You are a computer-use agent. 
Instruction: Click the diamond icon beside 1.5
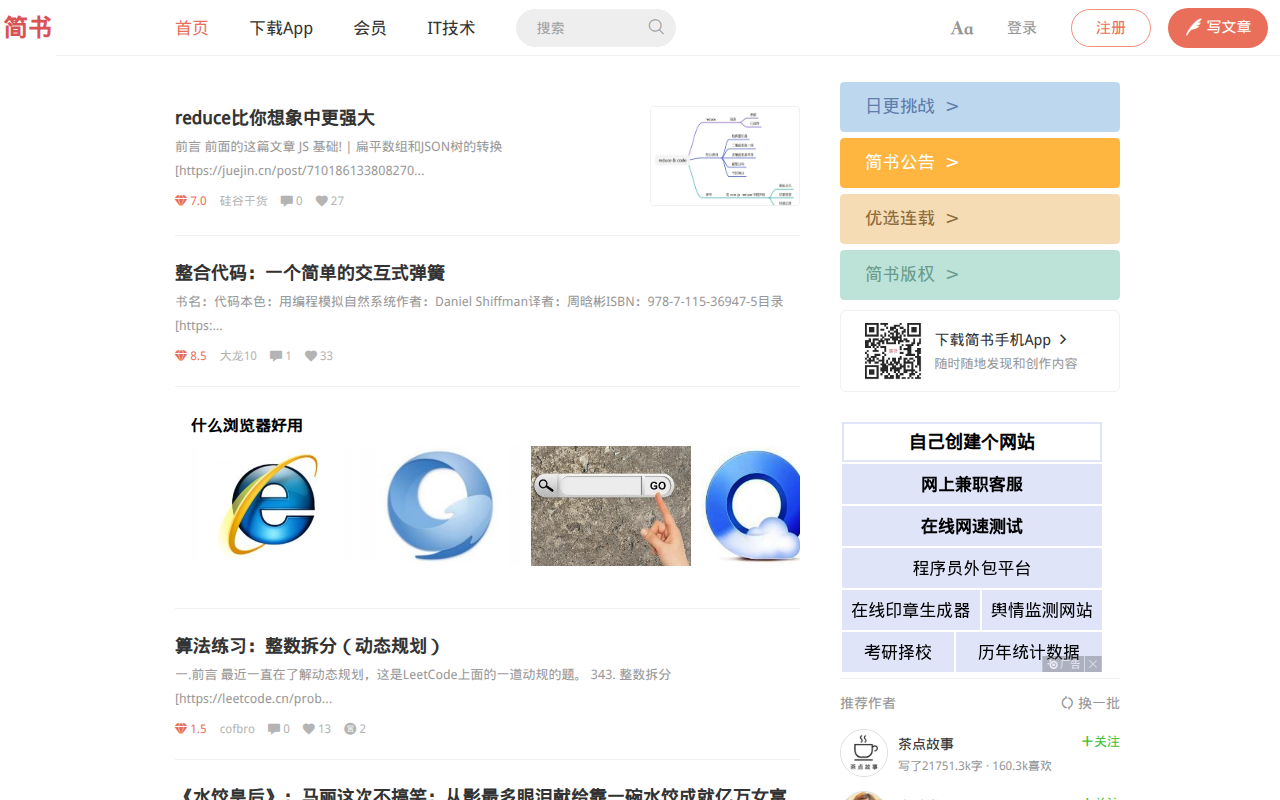coord(181,729)
